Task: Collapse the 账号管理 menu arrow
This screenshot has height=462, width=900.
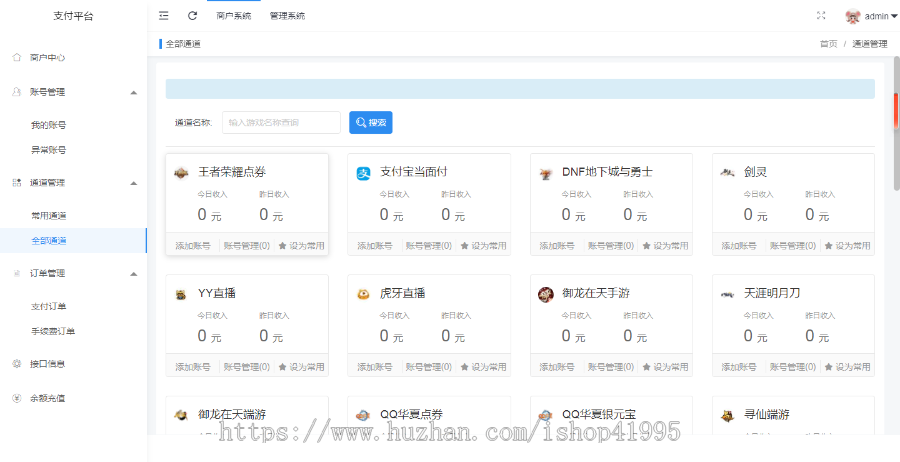Action: (134, 92)
